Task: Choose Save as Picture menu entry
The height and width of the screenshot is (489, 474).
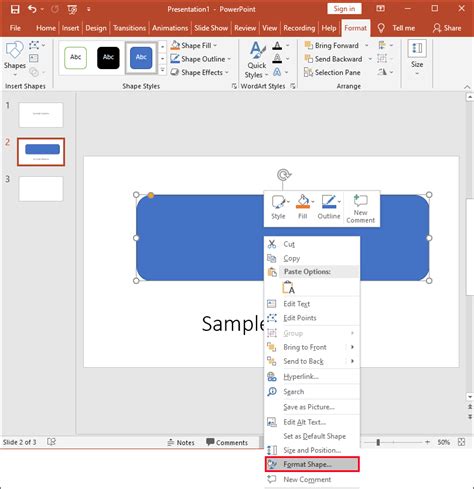Action: pyautogui.click(x=312, y=407)
